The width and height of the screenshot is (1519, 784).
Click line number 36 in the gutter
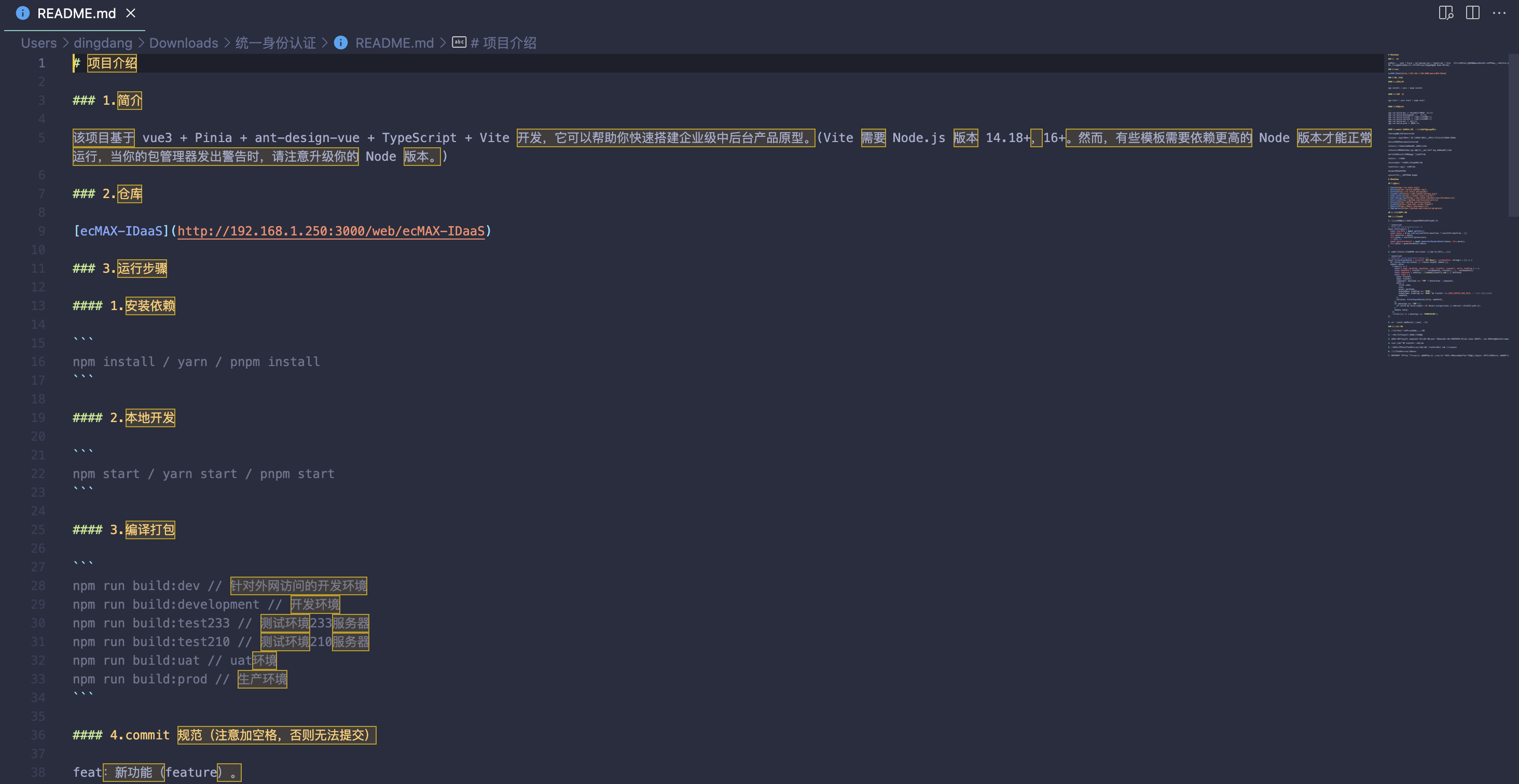point(38,735)
